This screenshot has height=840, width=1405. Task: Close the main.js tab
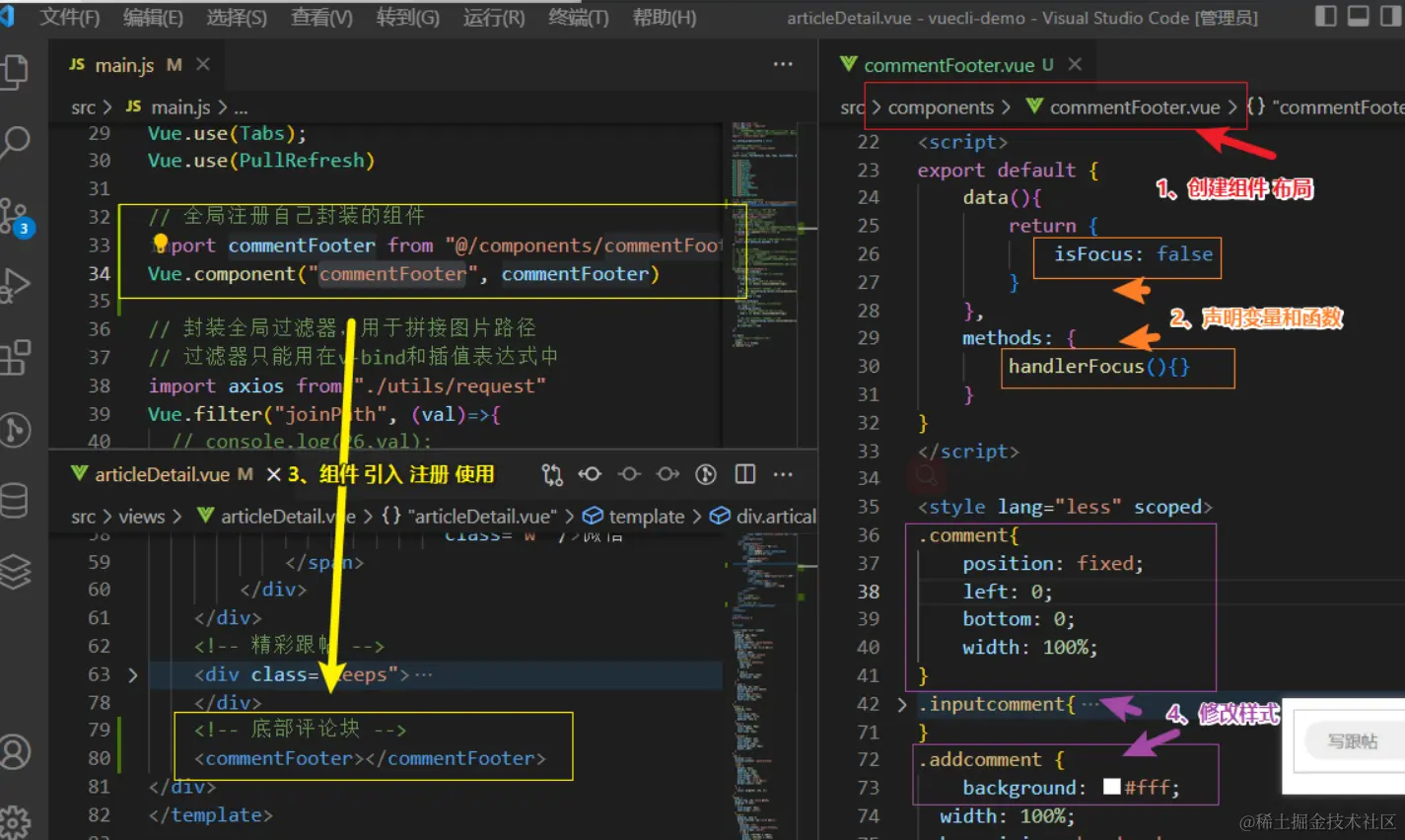click(x=203, y=64)
